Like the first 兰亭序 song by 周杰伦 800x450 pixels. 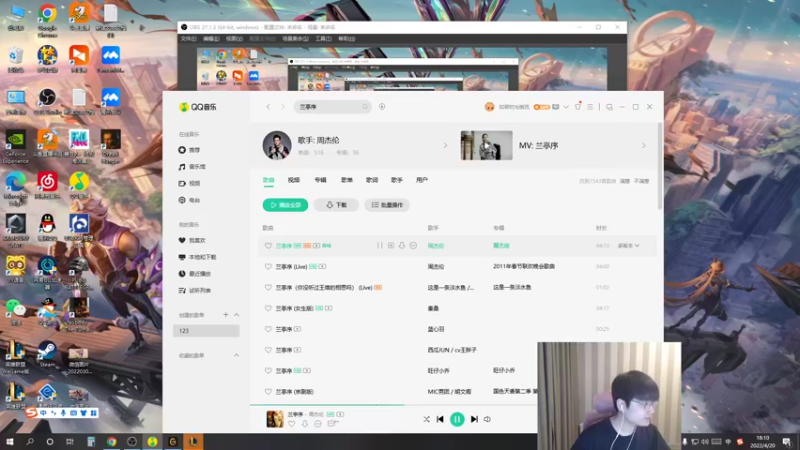coord(268,245)
